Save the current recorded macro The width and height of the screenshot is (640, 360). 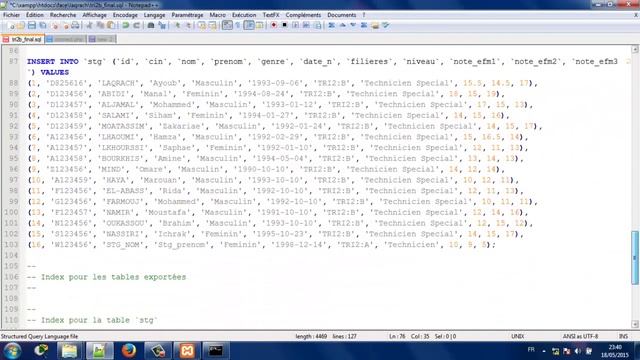[317, 26]
